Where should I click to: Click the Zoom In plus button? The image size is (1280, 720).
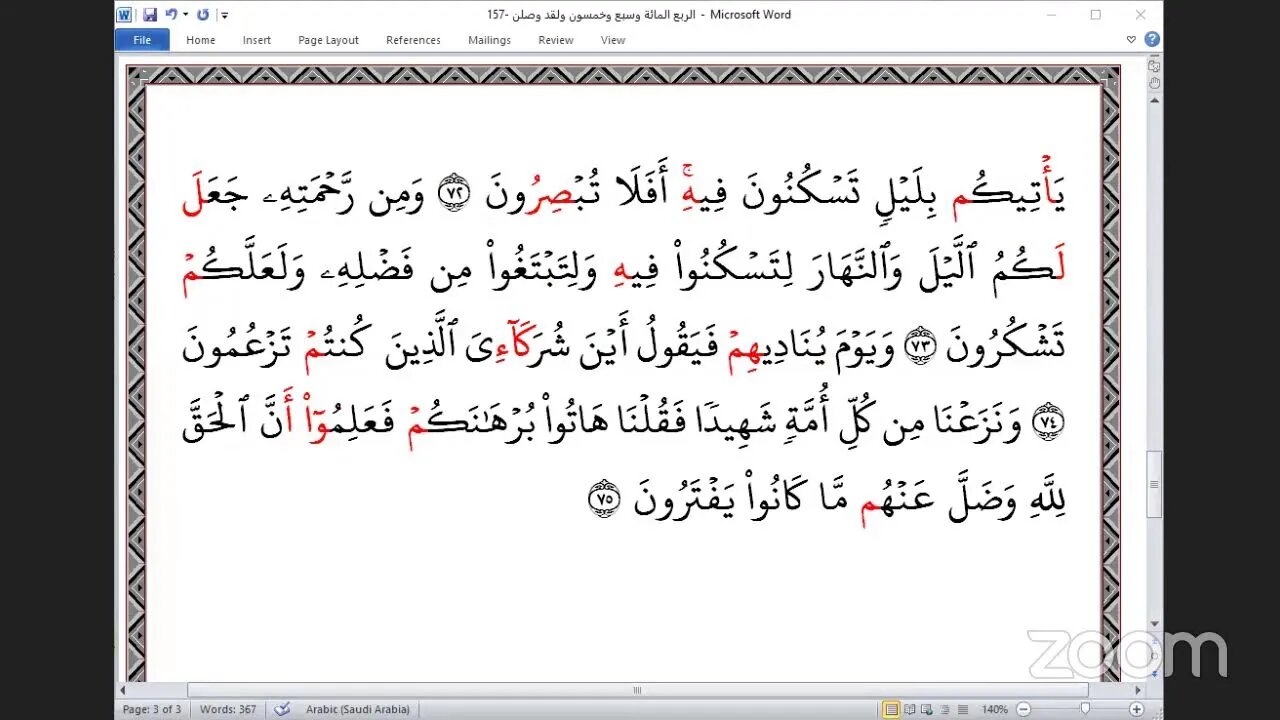tap(1136, 709)
